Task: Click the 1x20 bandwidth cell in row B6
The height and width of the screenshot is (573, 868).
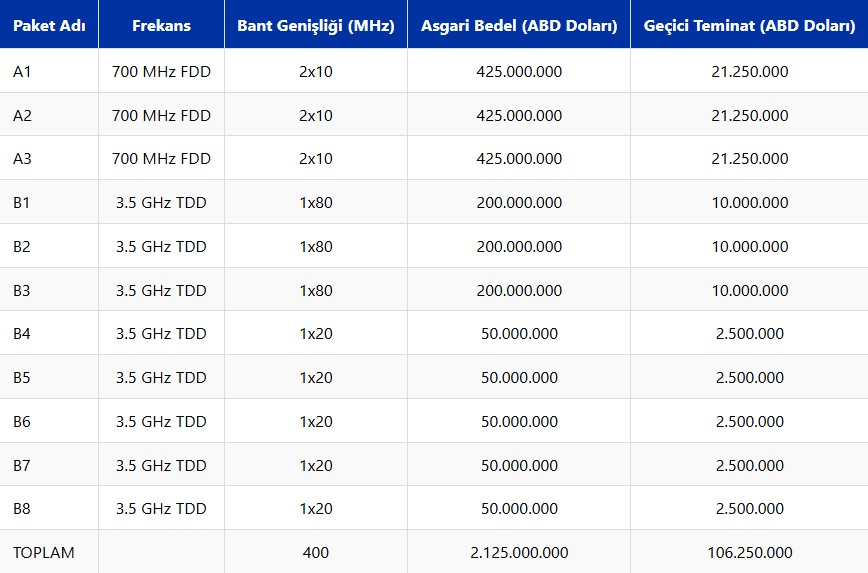Action: pos(315,422)
